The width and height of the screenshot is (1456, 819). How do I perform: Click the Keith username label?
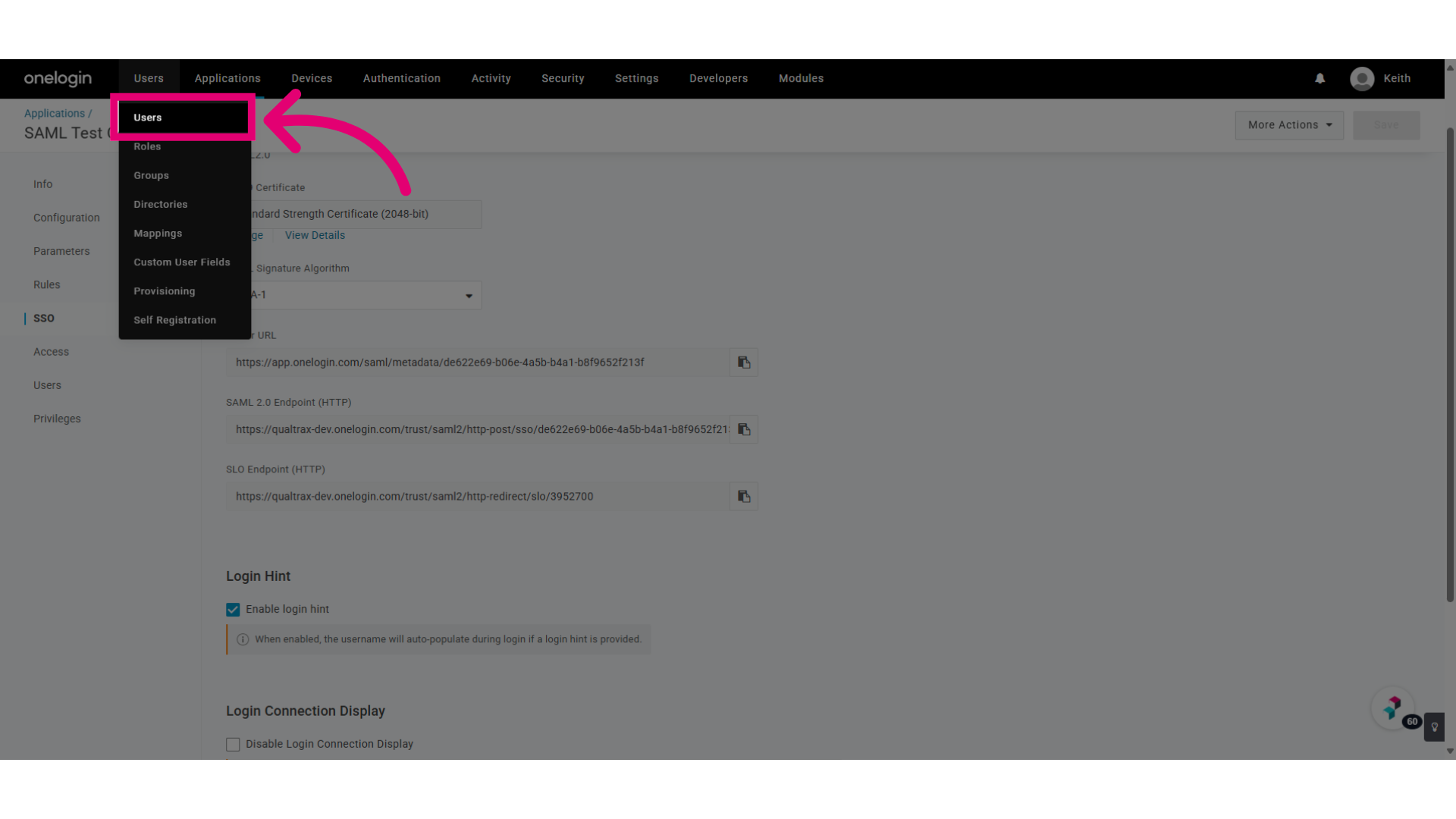click(1397, 79)
